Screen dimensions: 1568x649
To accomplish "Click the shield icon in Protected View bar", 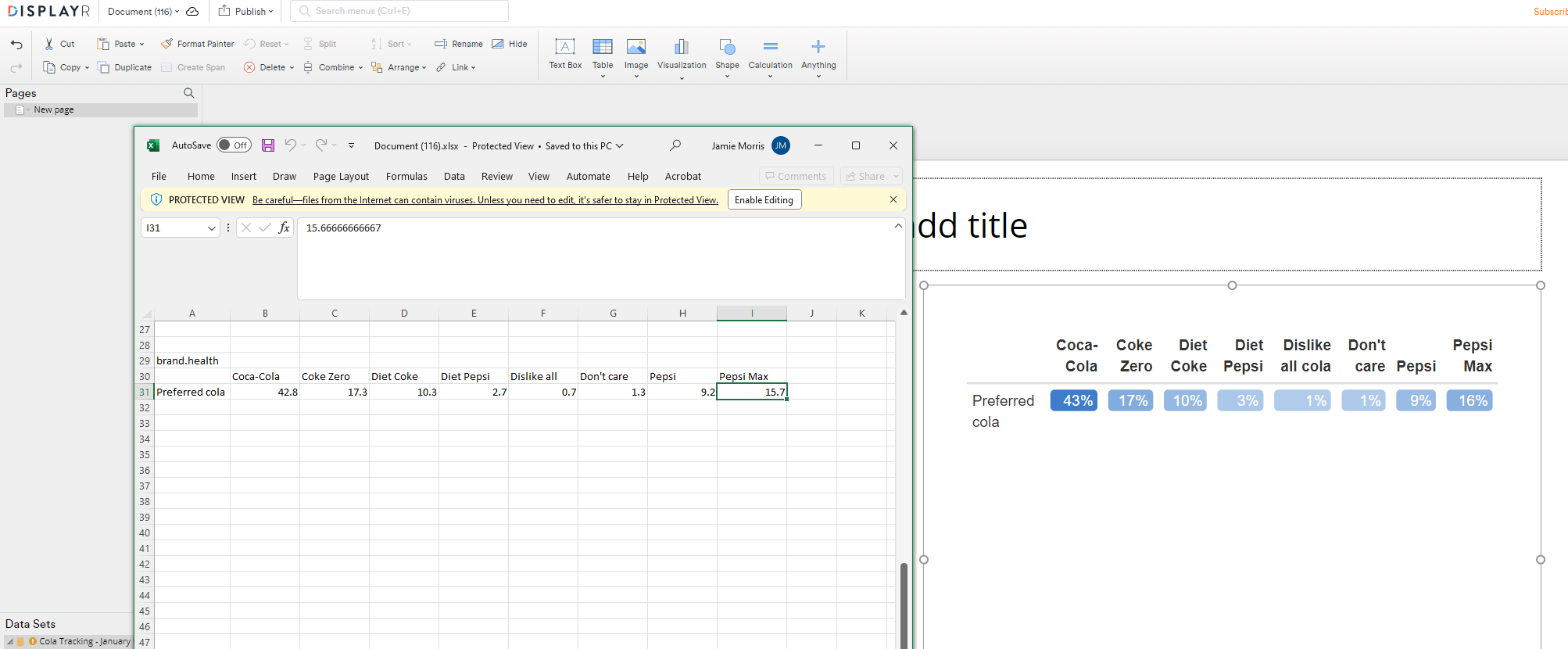I will click(156, 199).
